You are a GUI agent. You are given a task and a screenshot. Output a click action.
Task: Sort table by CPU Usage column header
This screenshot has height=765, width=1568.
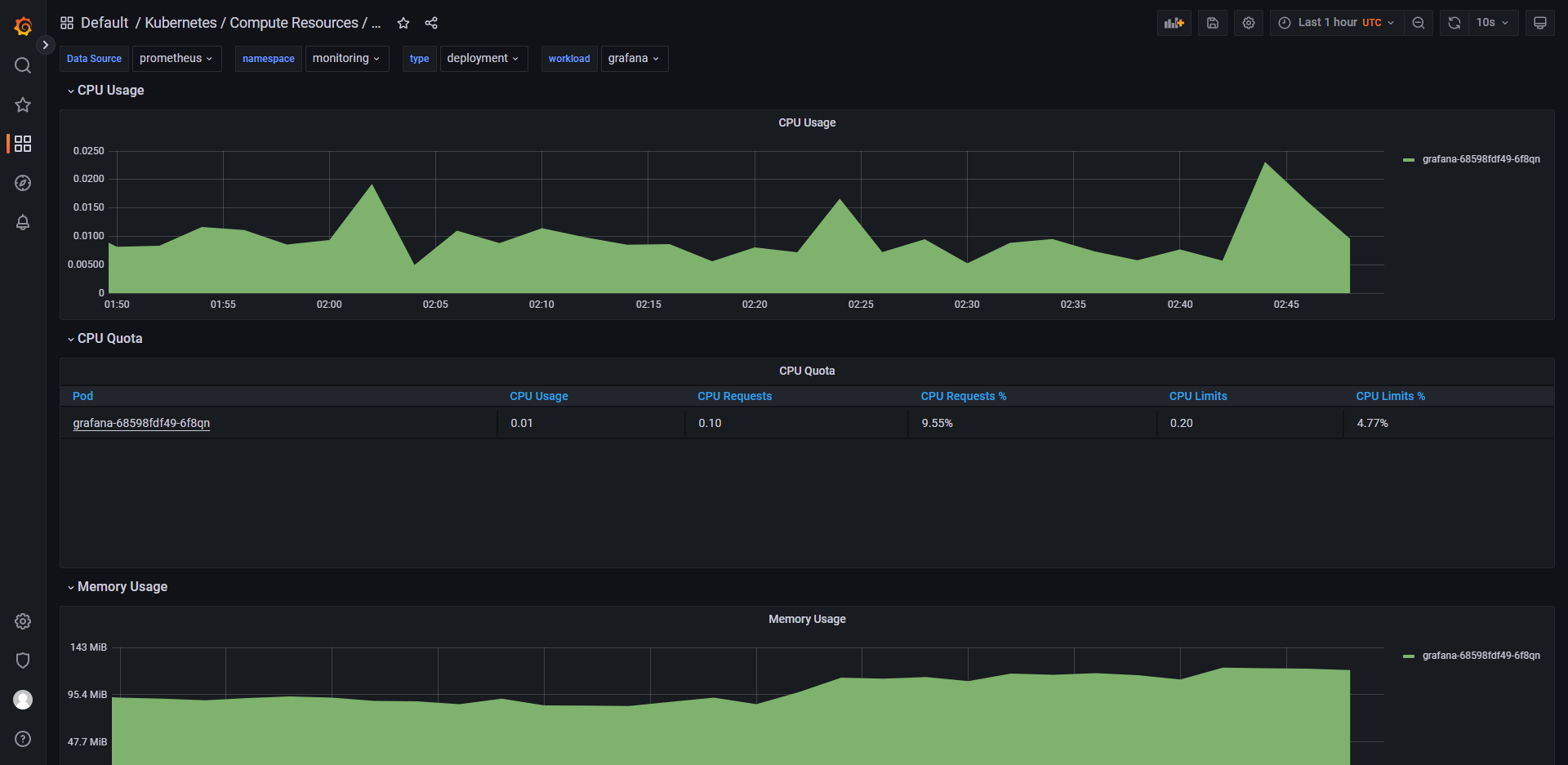(539, 396)
